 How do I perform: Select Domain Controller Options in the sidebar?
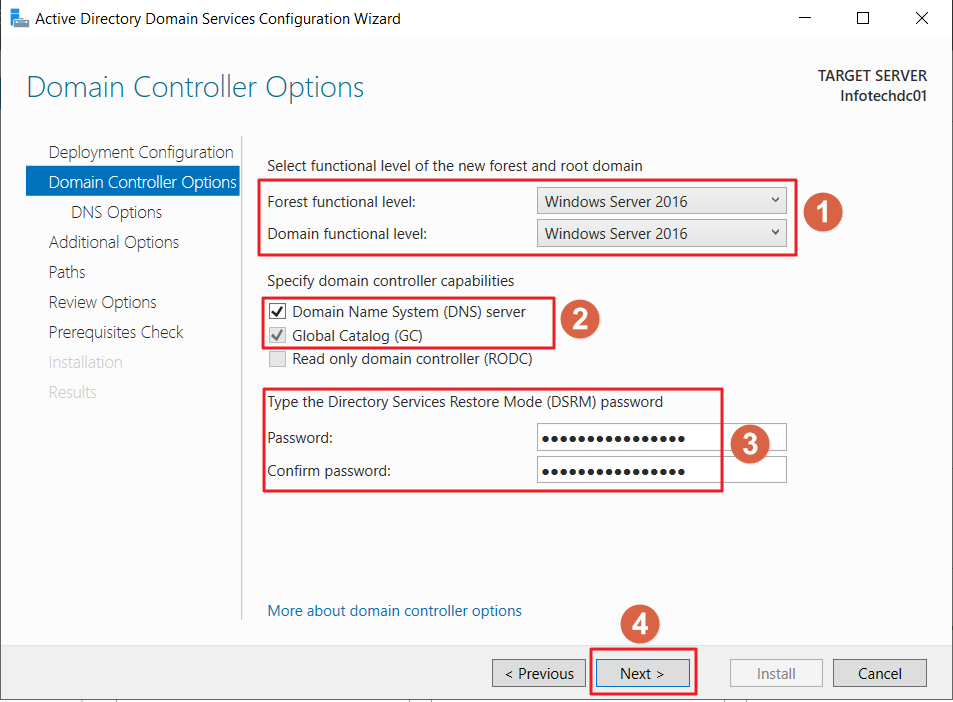(132, 182)
